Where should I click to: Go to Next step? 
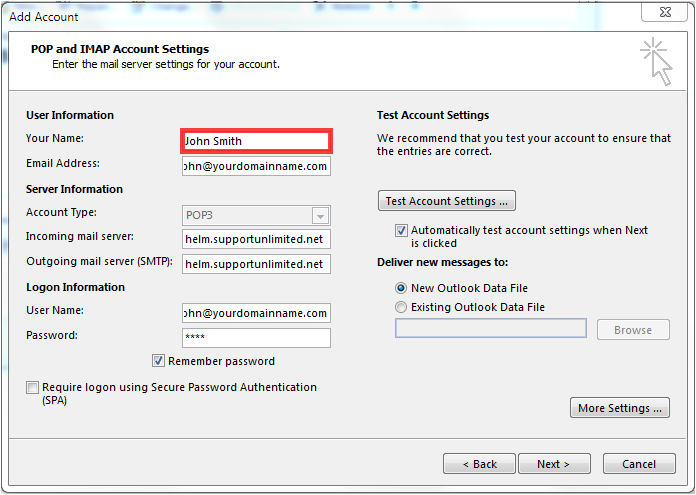tap(554, 464)
